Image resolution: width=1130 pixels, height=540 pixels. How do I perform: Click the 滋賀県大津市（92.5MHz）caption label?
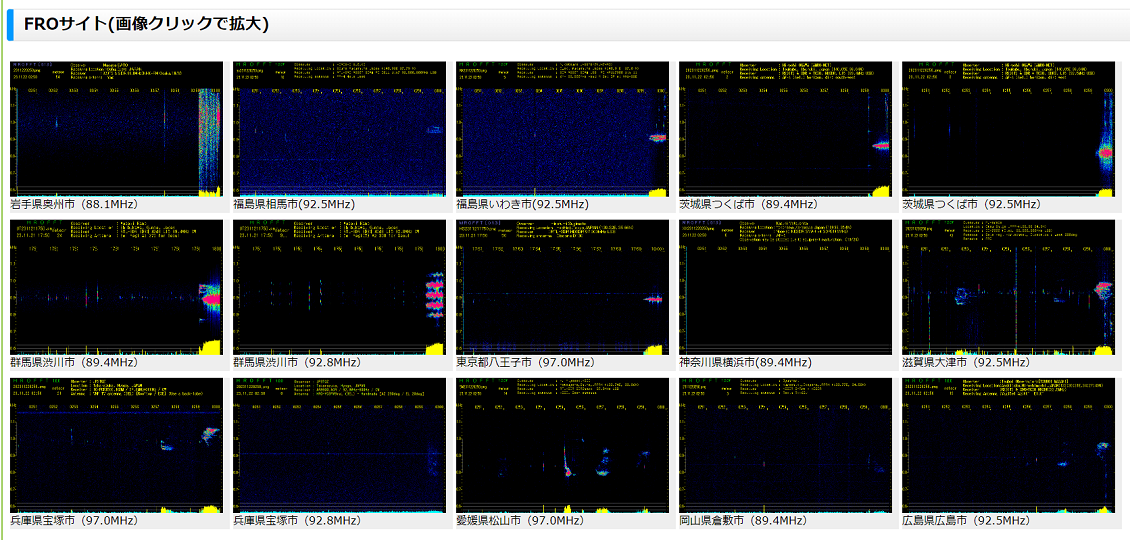pos(971,362)
